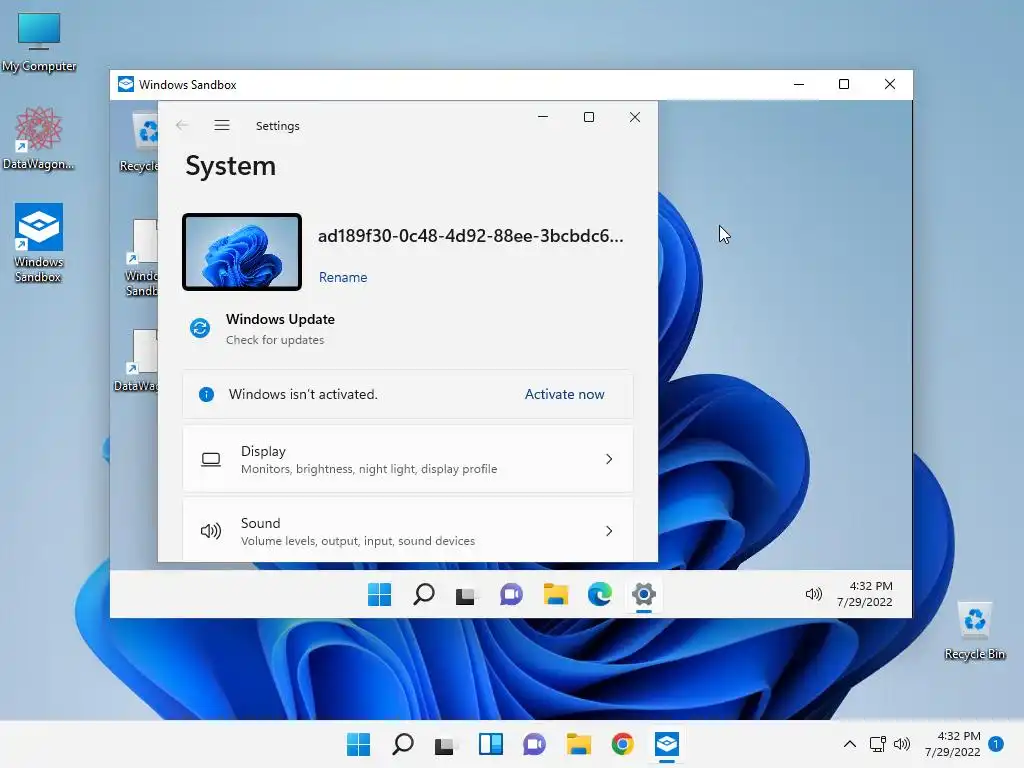Screen dimensions: 1024x768
Task: Click volume icon in Sandbox taskbar
Action: coord(814,594)
